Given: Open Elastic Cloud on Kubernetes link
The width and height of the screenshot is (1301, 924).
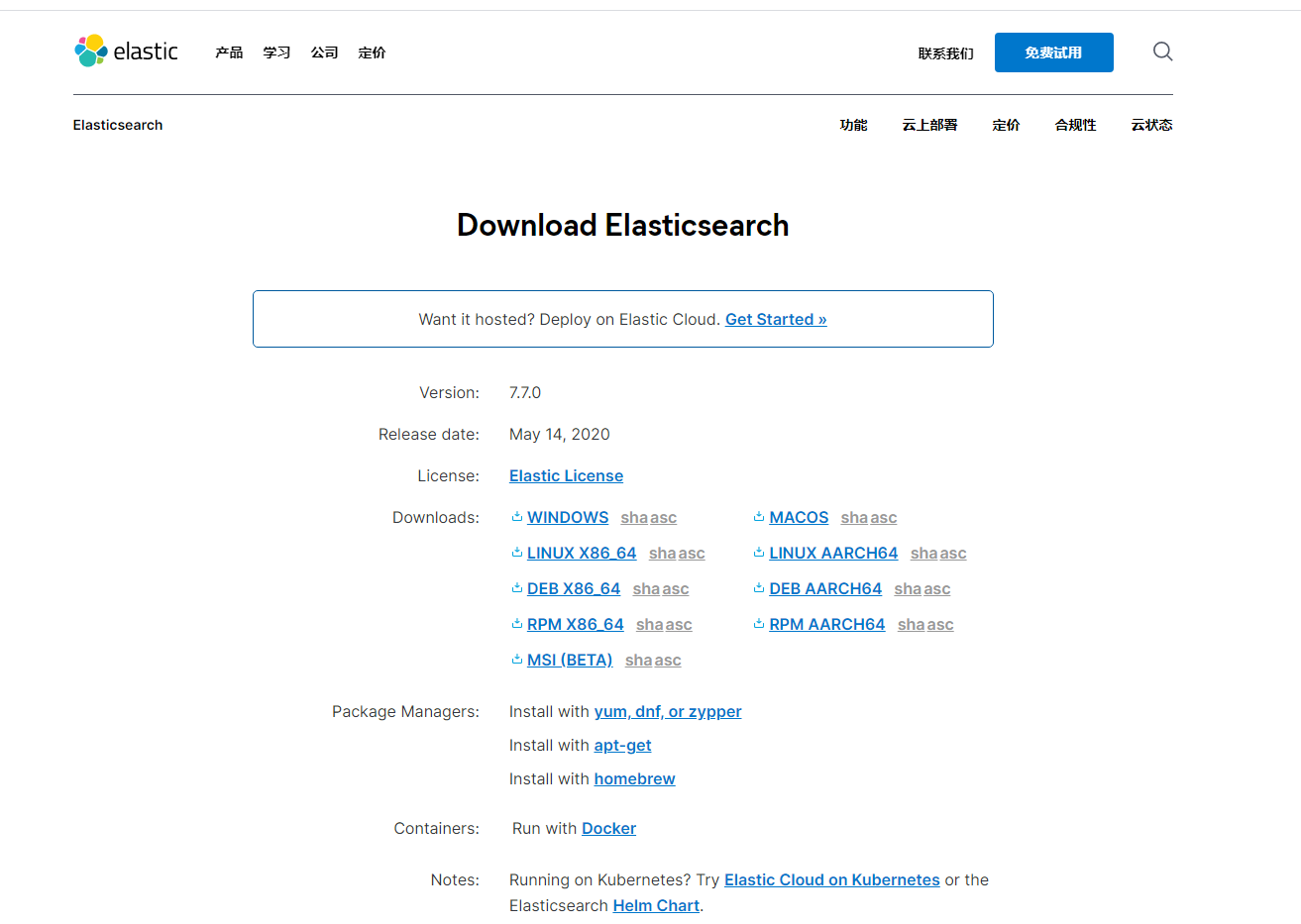Looking at the screenshot, I should [832, 879].
